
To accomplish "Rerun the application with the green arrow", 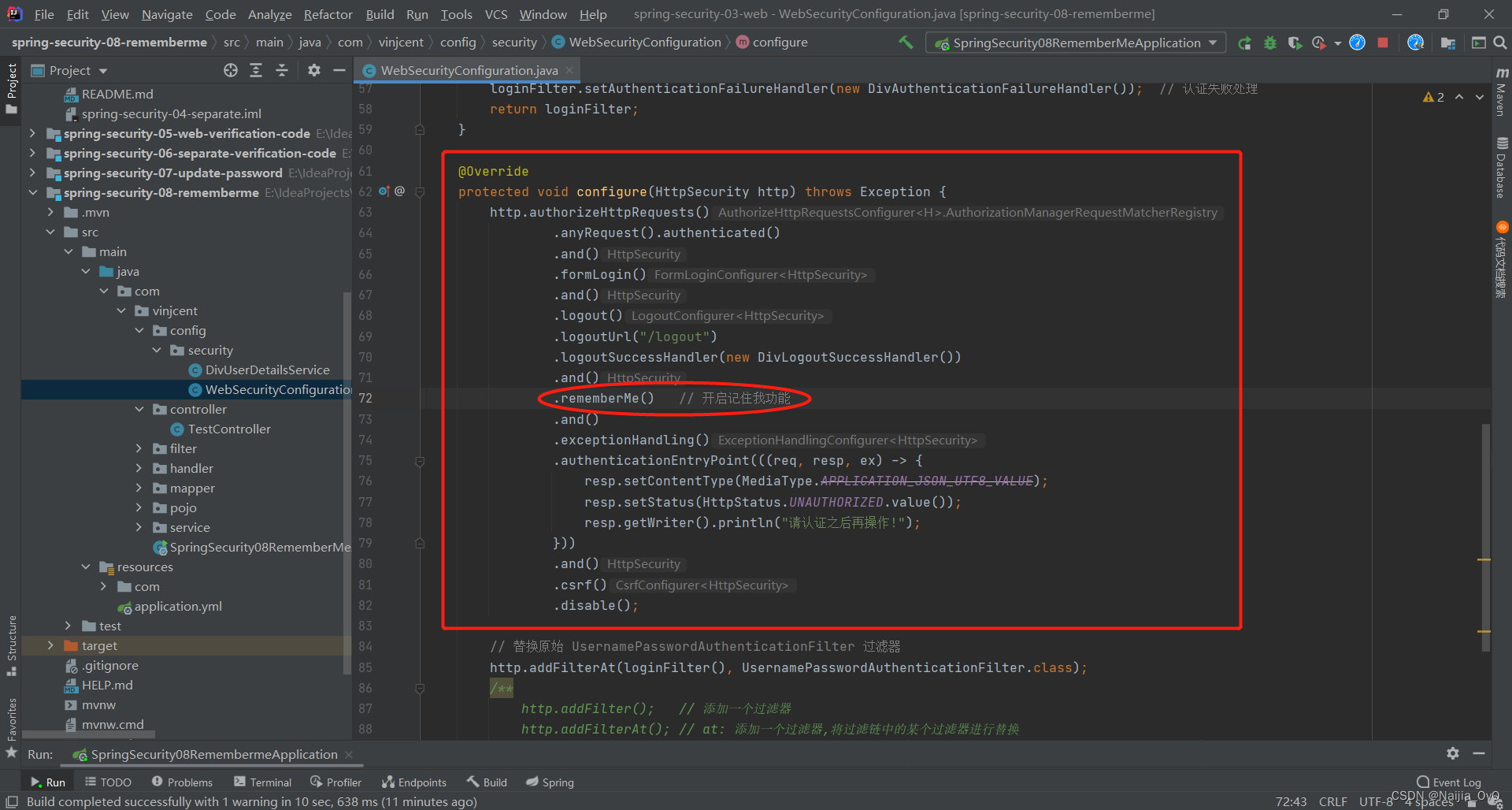I will tap(1244, 43).
